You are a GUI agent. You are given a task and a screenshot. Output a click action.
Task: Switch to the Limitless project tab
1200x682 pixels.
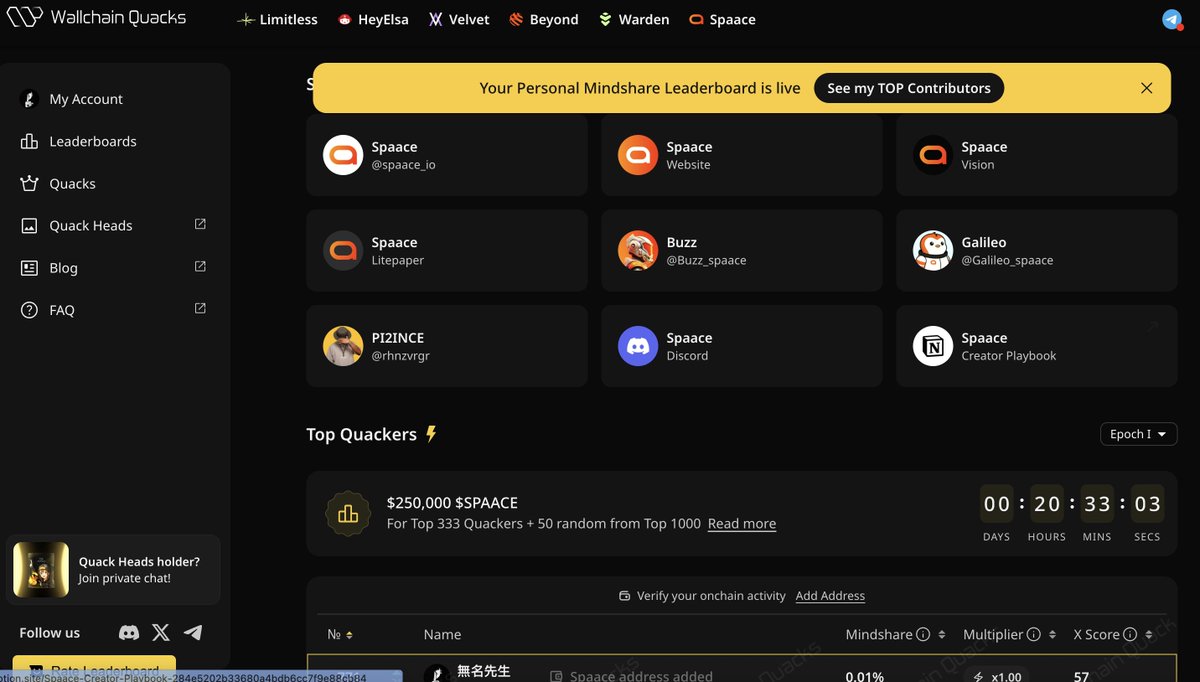pos(277,19)
